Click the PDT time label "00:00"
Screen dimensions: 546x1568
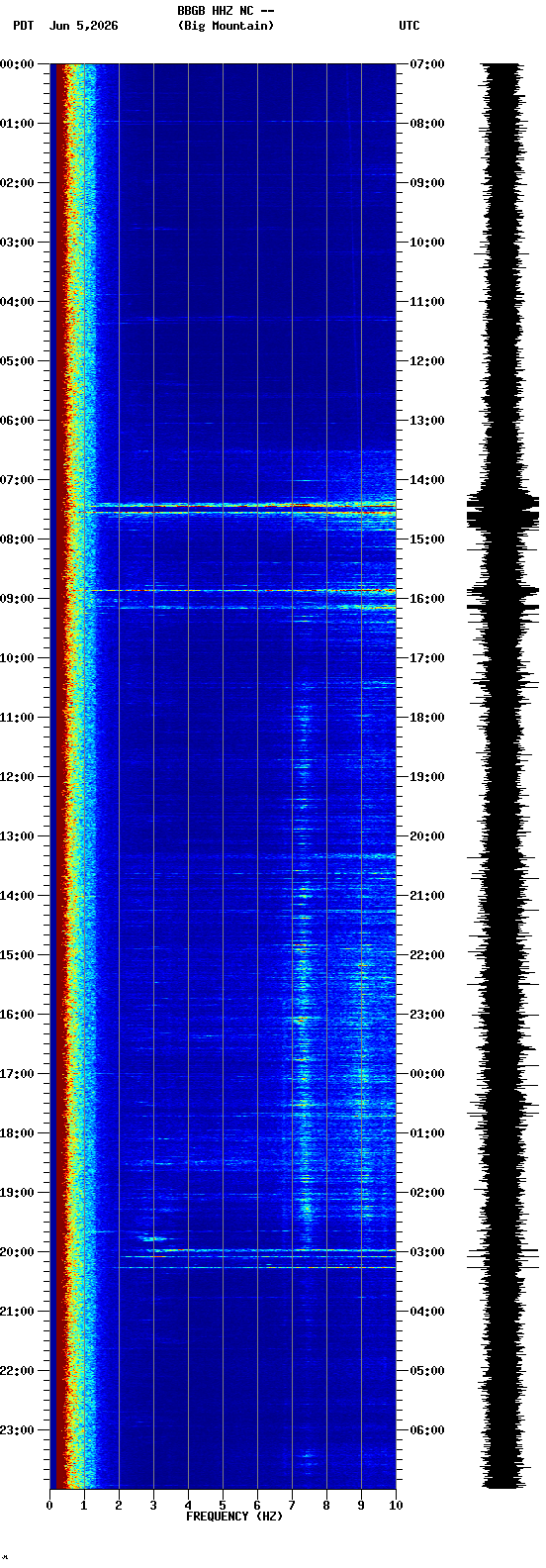click(17, 64)
